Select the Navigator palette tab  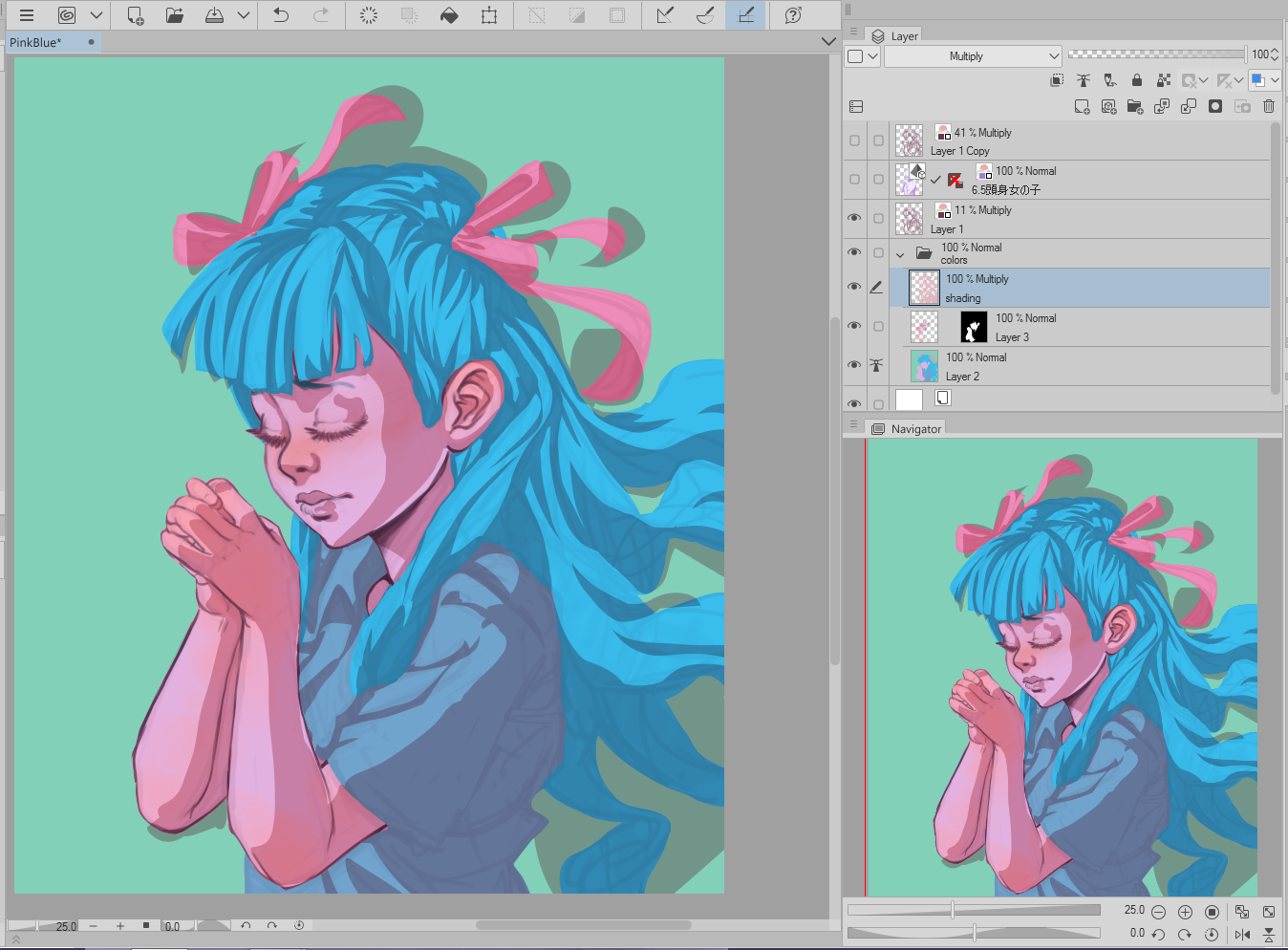click(907, 429)
